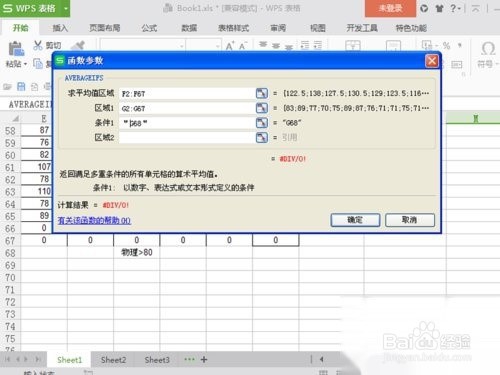The height and width of the screenshot is (375, 500).
Task: Open the 开始 ribbon tab
Action: pos(21,28)
